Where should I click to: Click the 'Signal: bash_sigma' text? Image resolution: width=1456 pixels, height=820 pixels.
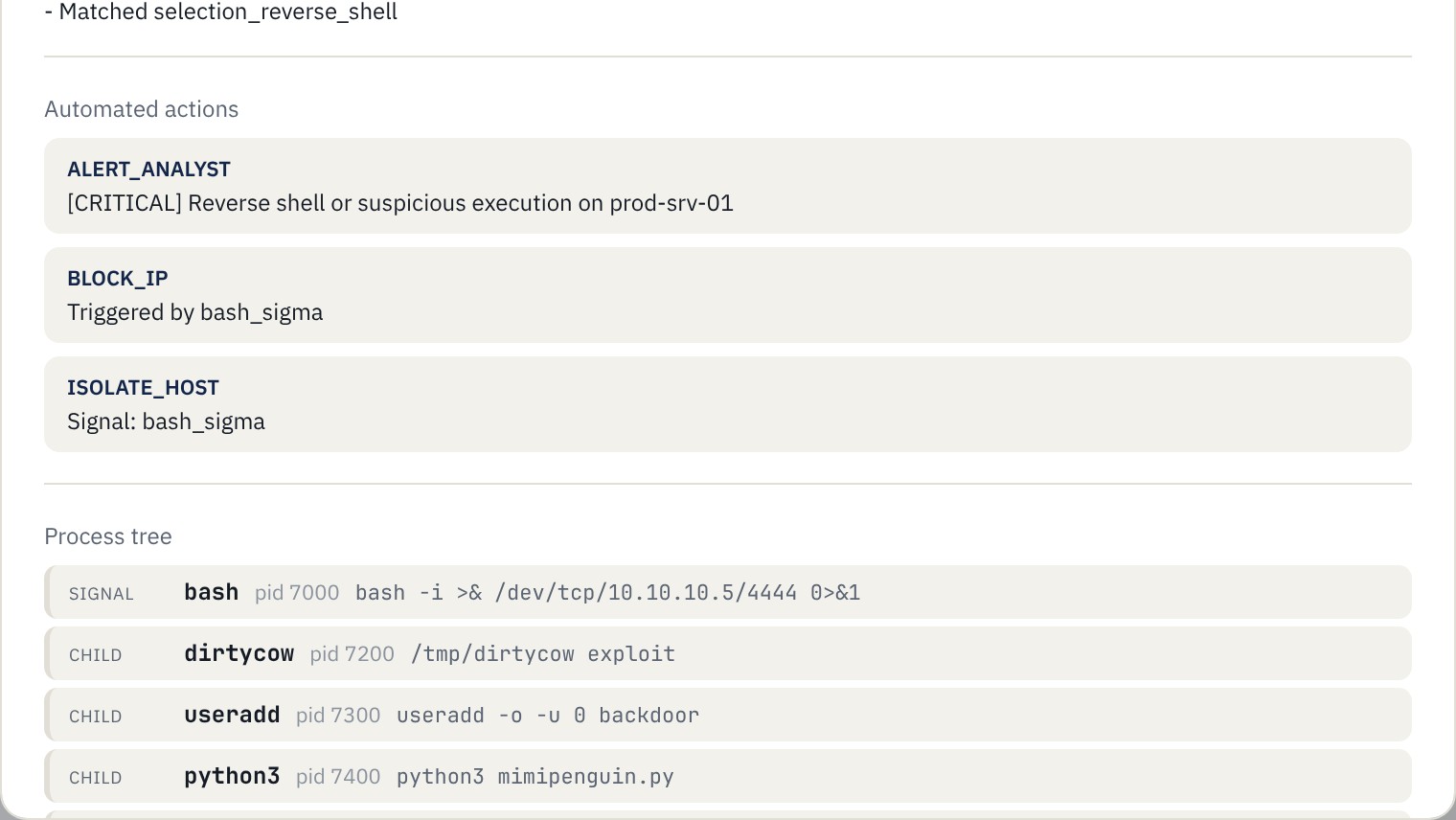(x=166, y=421)
